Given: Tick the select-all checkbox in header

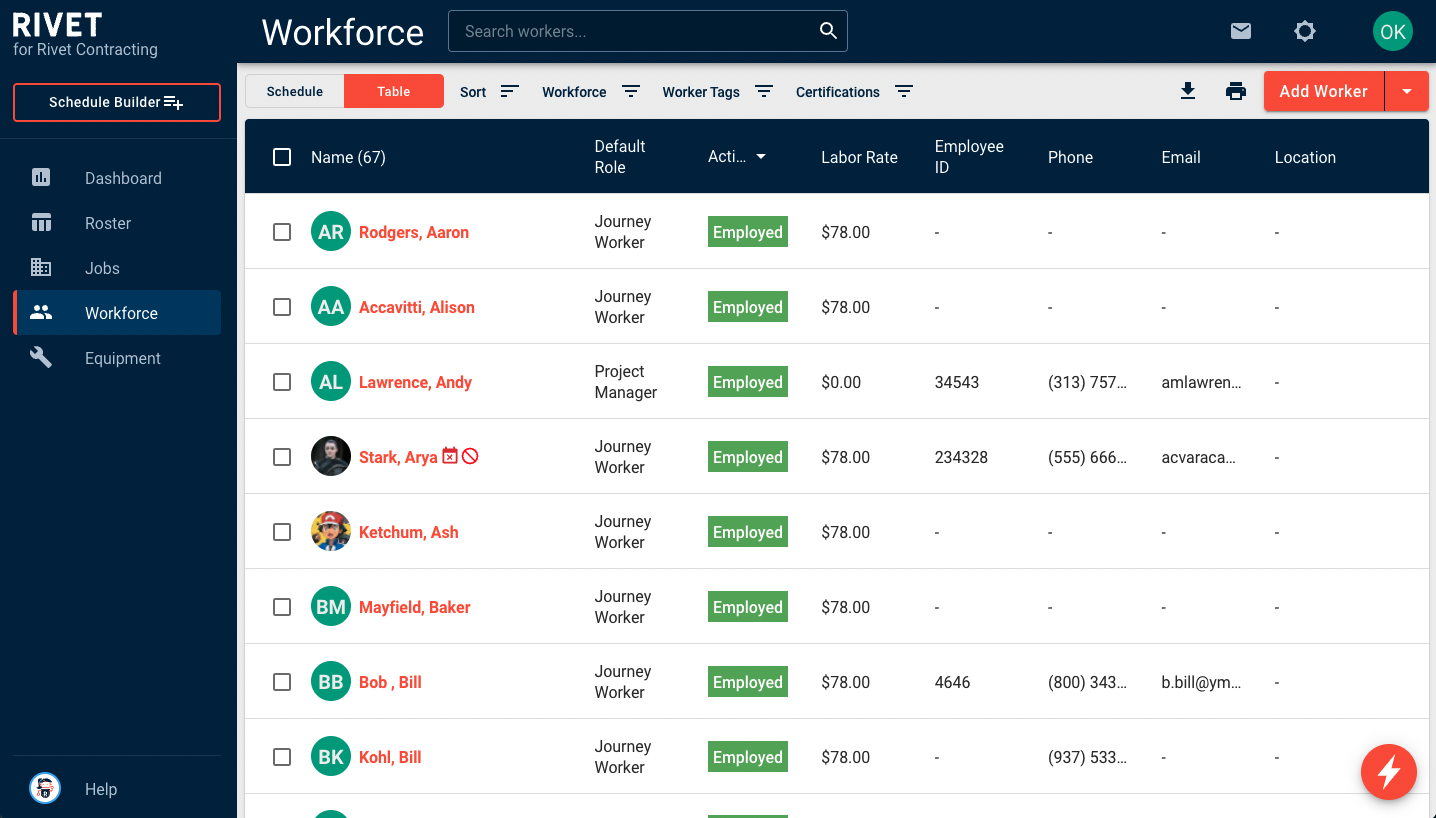Looking at the screenshot, I should 282,157.
